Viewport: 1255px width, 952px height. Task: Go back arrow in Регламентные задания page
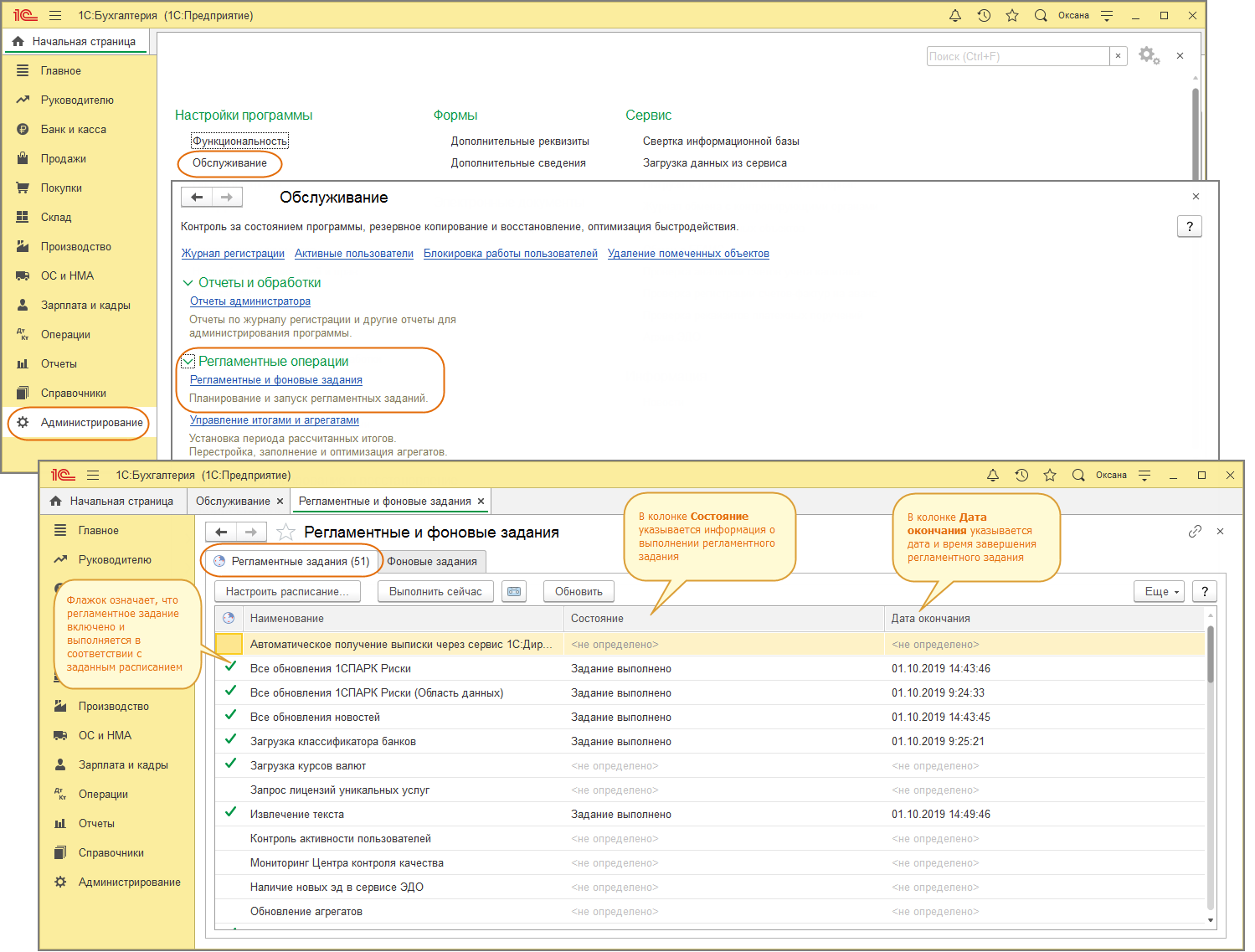coord(221,532)
